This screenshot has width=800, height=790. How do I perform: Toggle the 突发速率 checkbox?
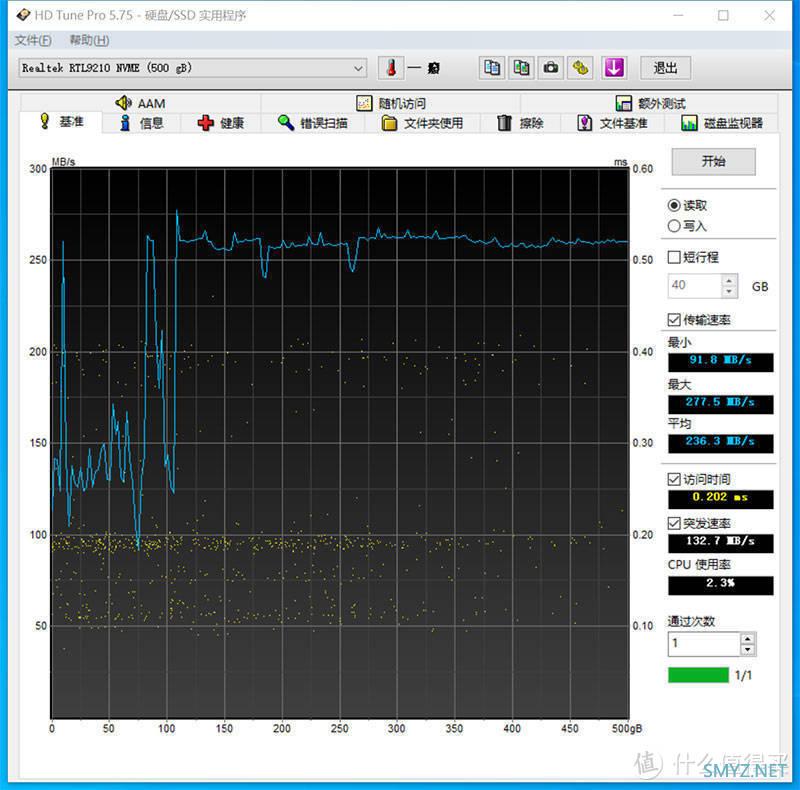[x=674, y=523]
